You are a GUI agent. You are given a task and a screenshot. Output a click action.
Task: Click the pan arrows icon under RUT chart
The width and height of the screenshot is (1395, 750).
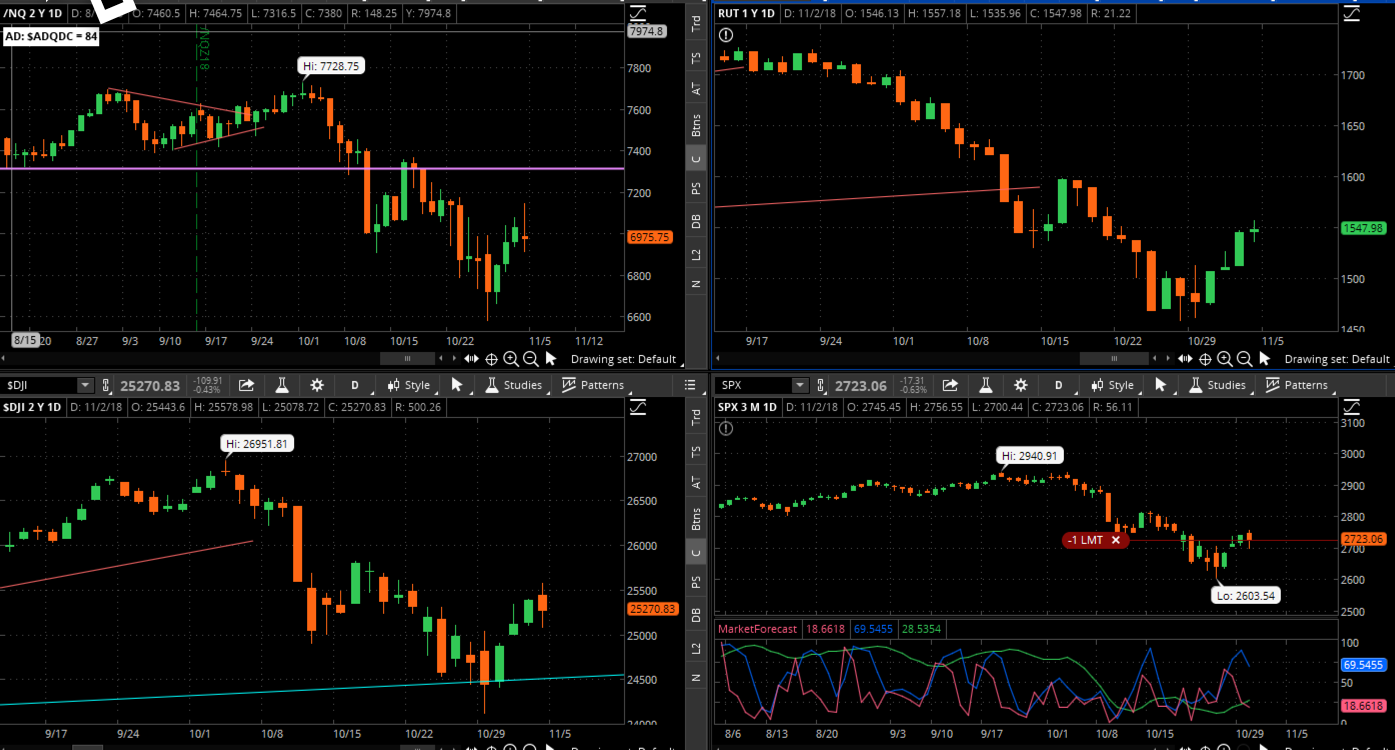1185,359
